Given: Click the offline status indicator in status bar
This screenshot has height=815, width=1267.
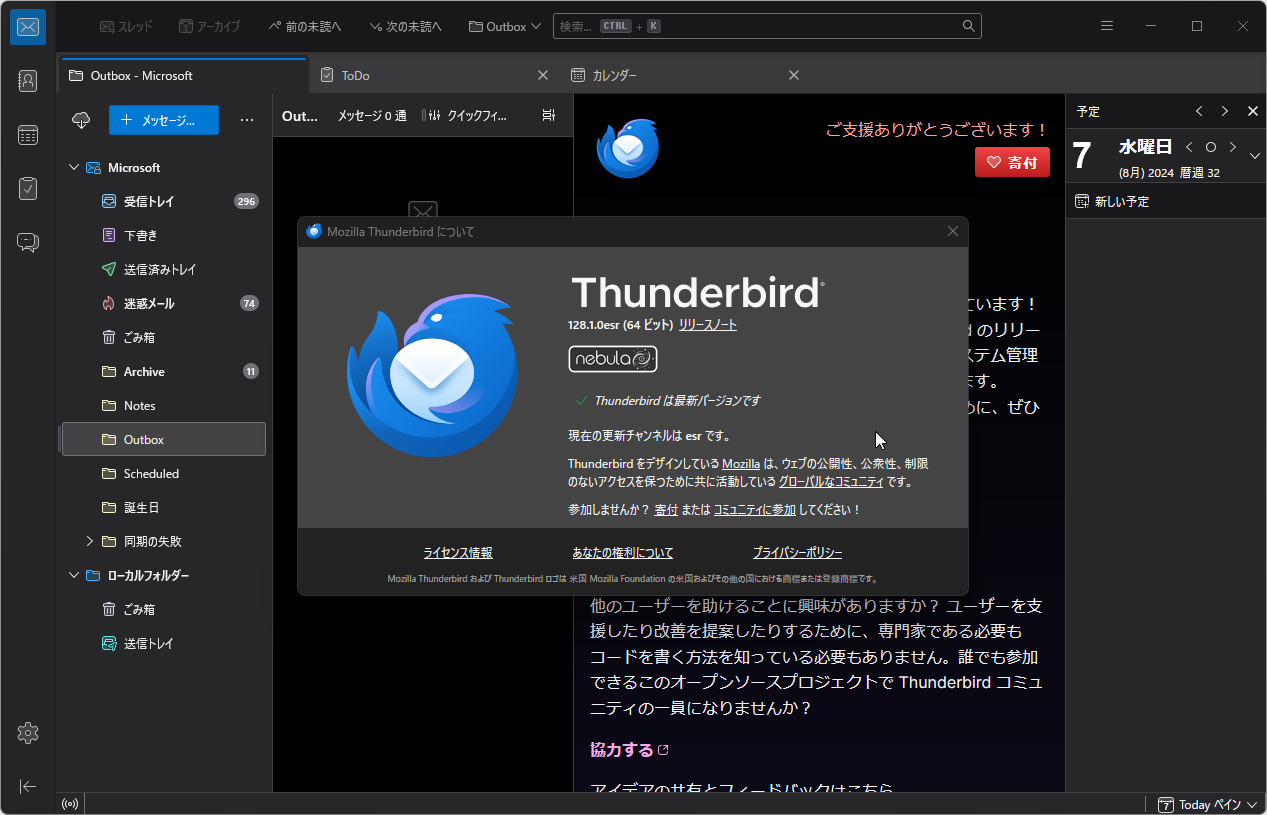Looking at the screenshot, I should tap(69, 803).
